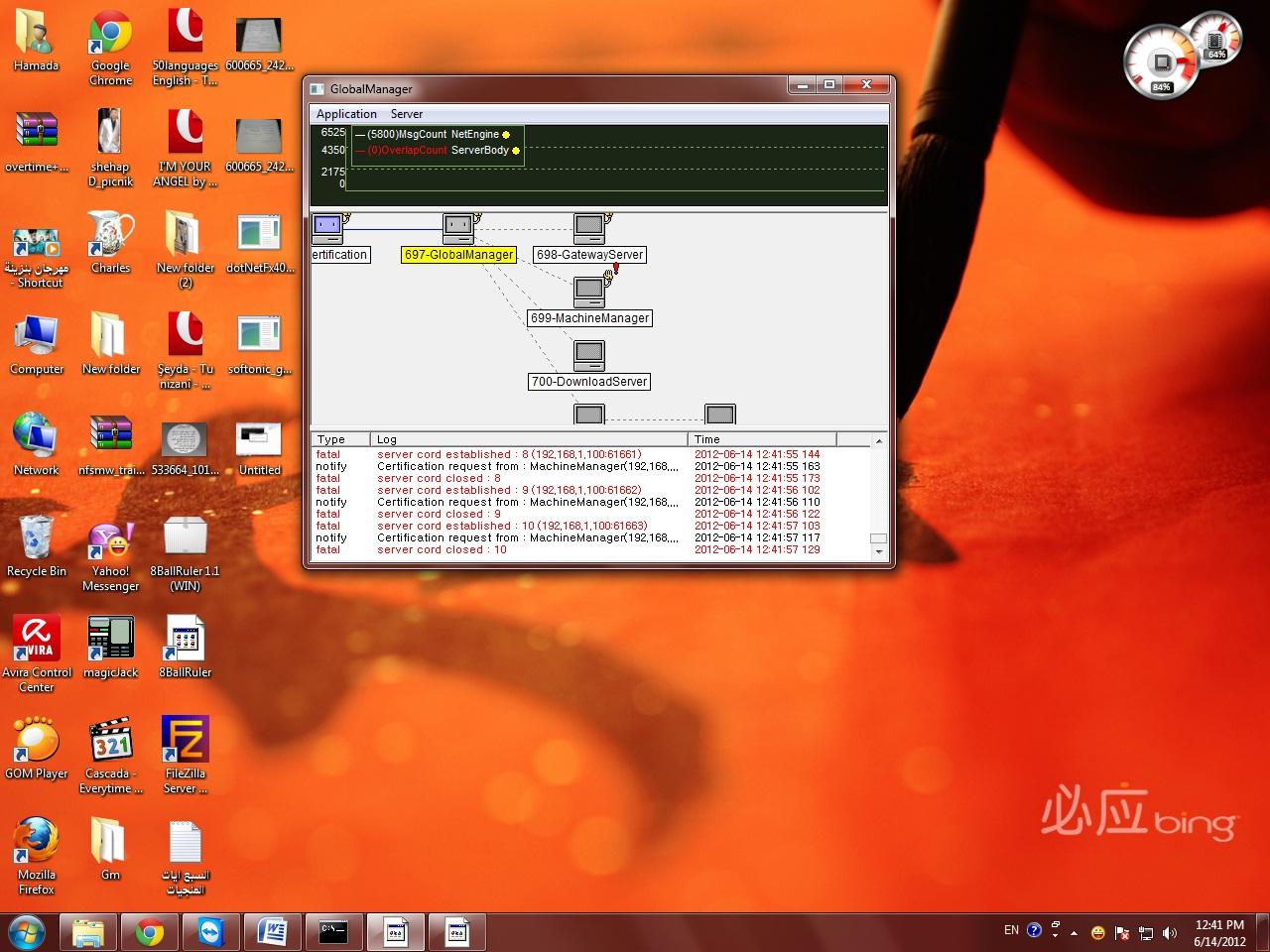Select the 697-GlobalManager server node icon
The width and height of the screenshot is (1270, 952).
point(458,228)
